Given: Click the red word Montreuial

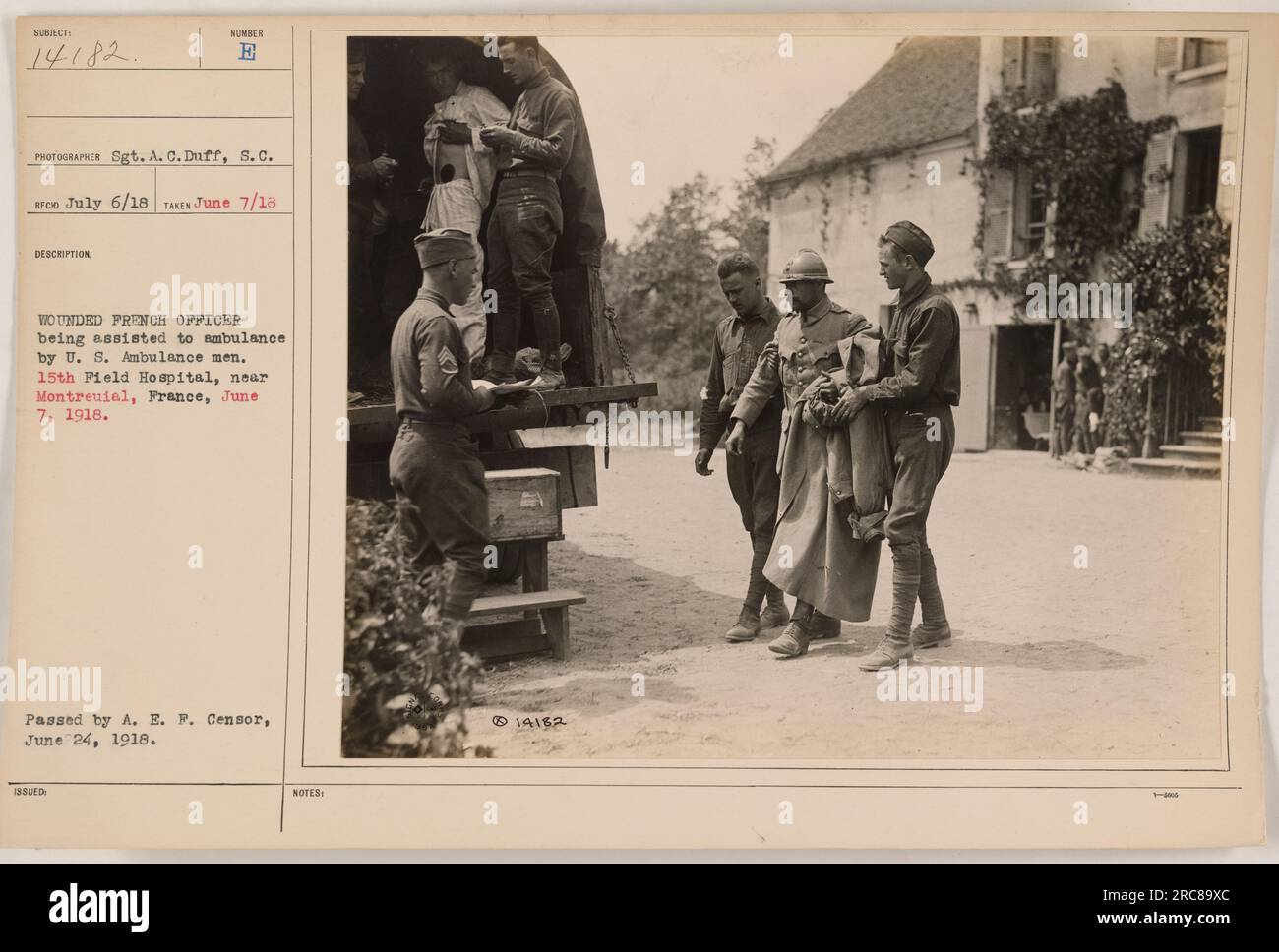Looking at the screenshot, I should [86, 395].
